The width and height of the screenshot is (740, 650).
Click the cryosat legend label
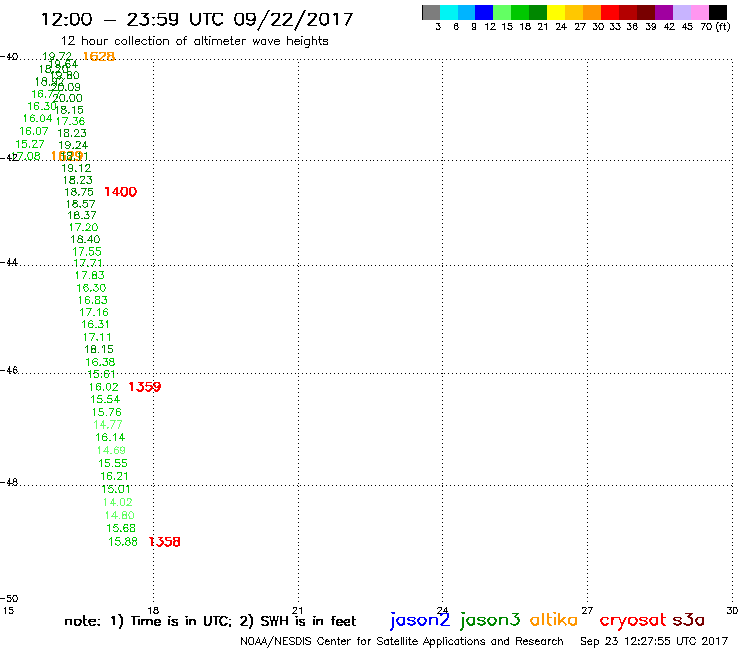click(633, 620)
